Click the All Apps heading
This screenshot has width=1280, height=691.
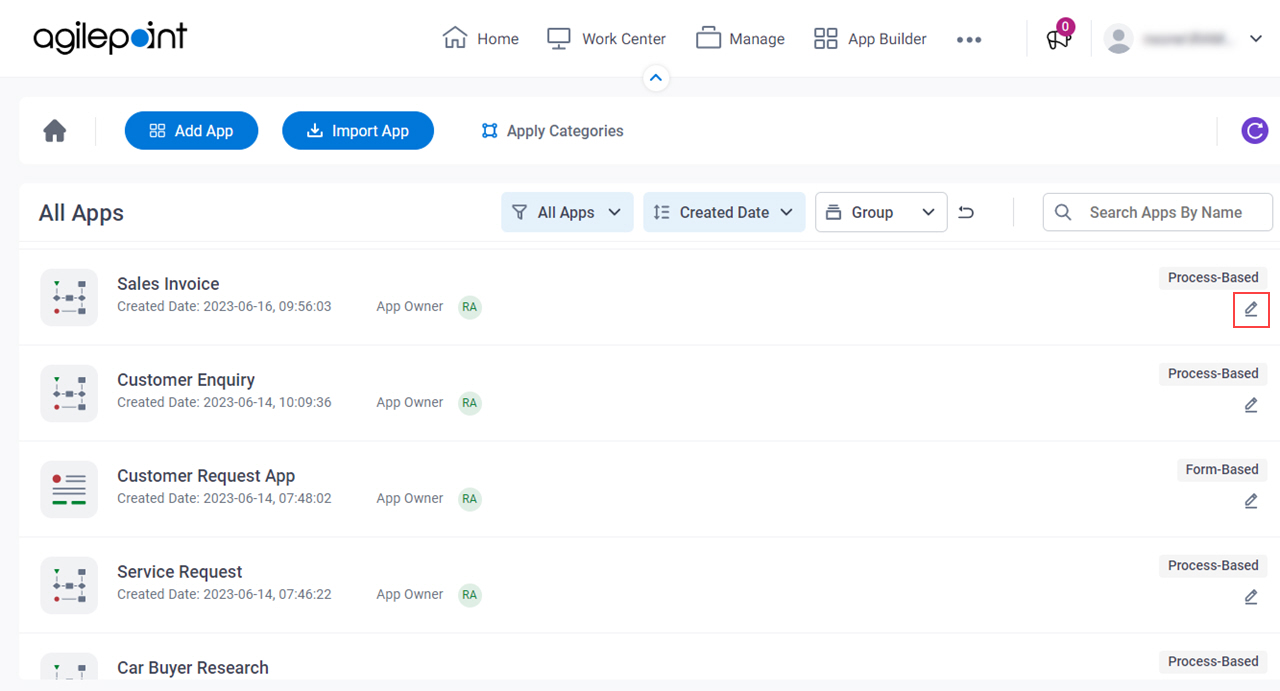pos(81,213)
